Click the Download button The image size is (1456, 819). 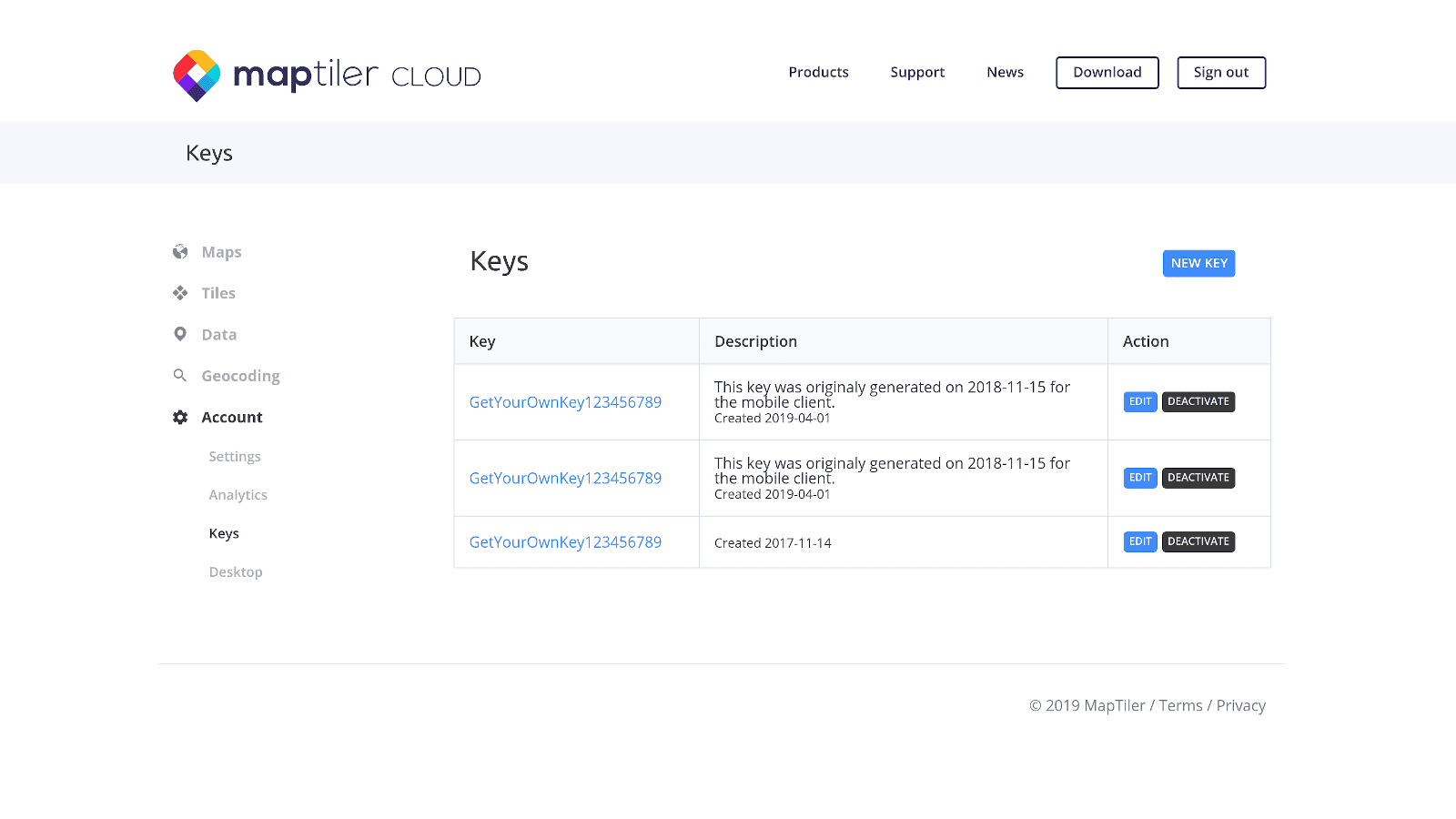1107,72
